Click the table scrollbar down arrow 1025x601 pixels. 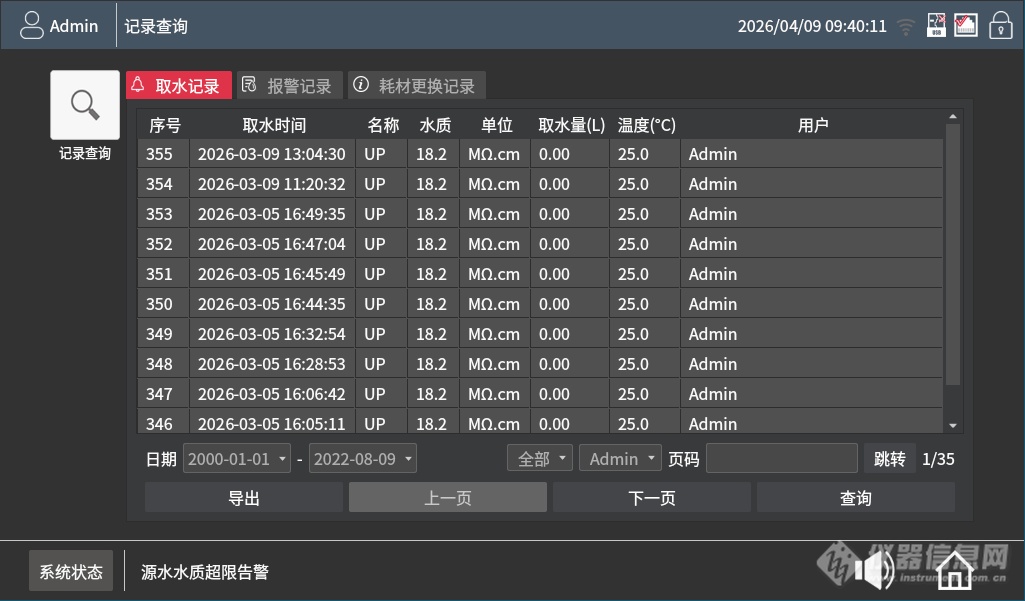953,426
